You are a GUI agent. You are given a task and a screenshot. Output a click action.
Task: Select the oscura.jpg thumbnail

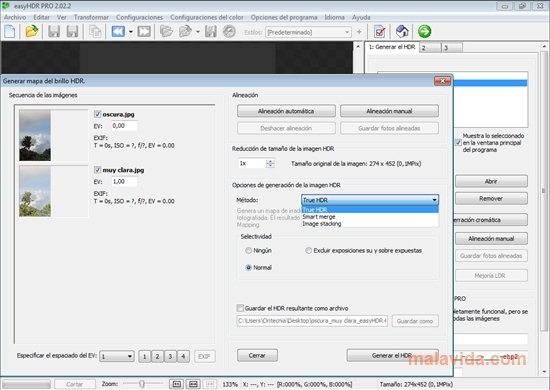[35, 135]
